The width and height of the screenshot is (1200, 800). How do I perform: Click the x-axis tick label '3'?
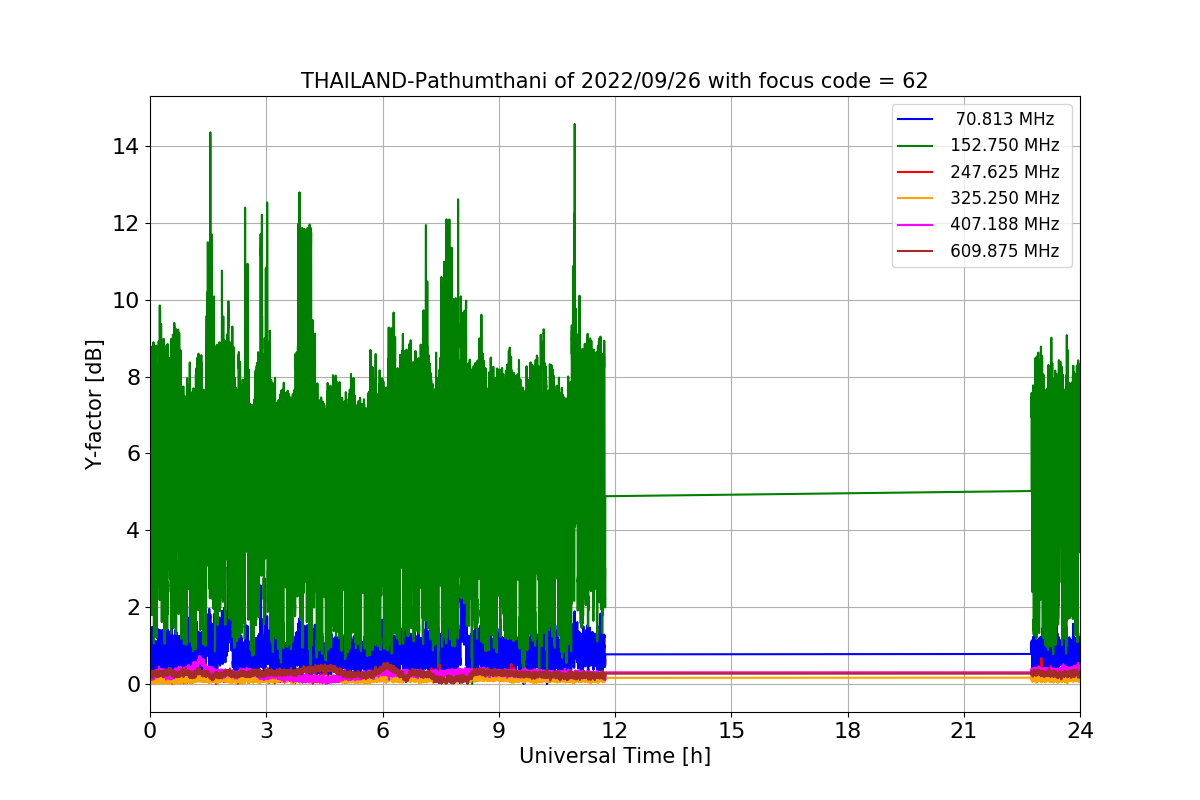(x=266, y=730)
